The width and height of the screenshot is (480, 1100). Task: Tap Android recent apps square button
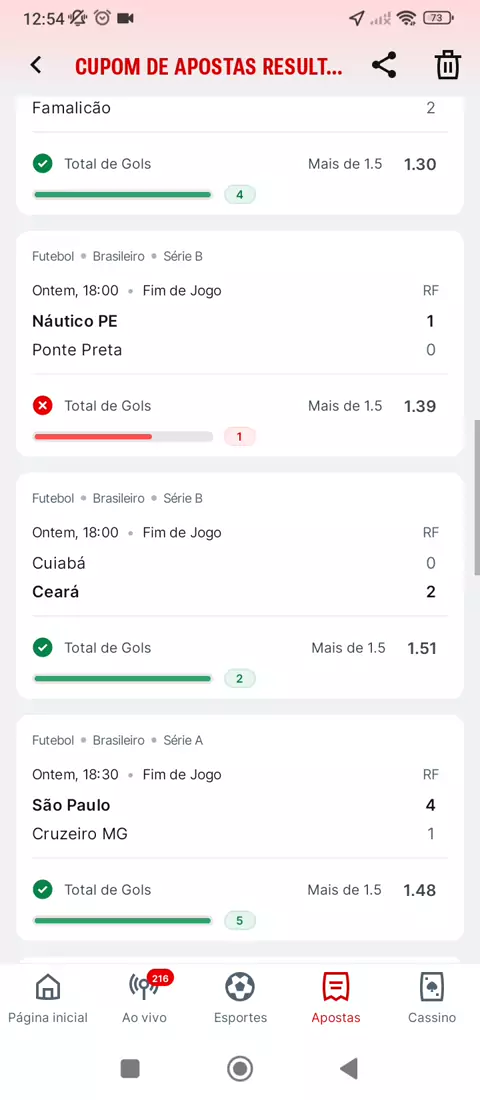click(x=131, y=1068)
